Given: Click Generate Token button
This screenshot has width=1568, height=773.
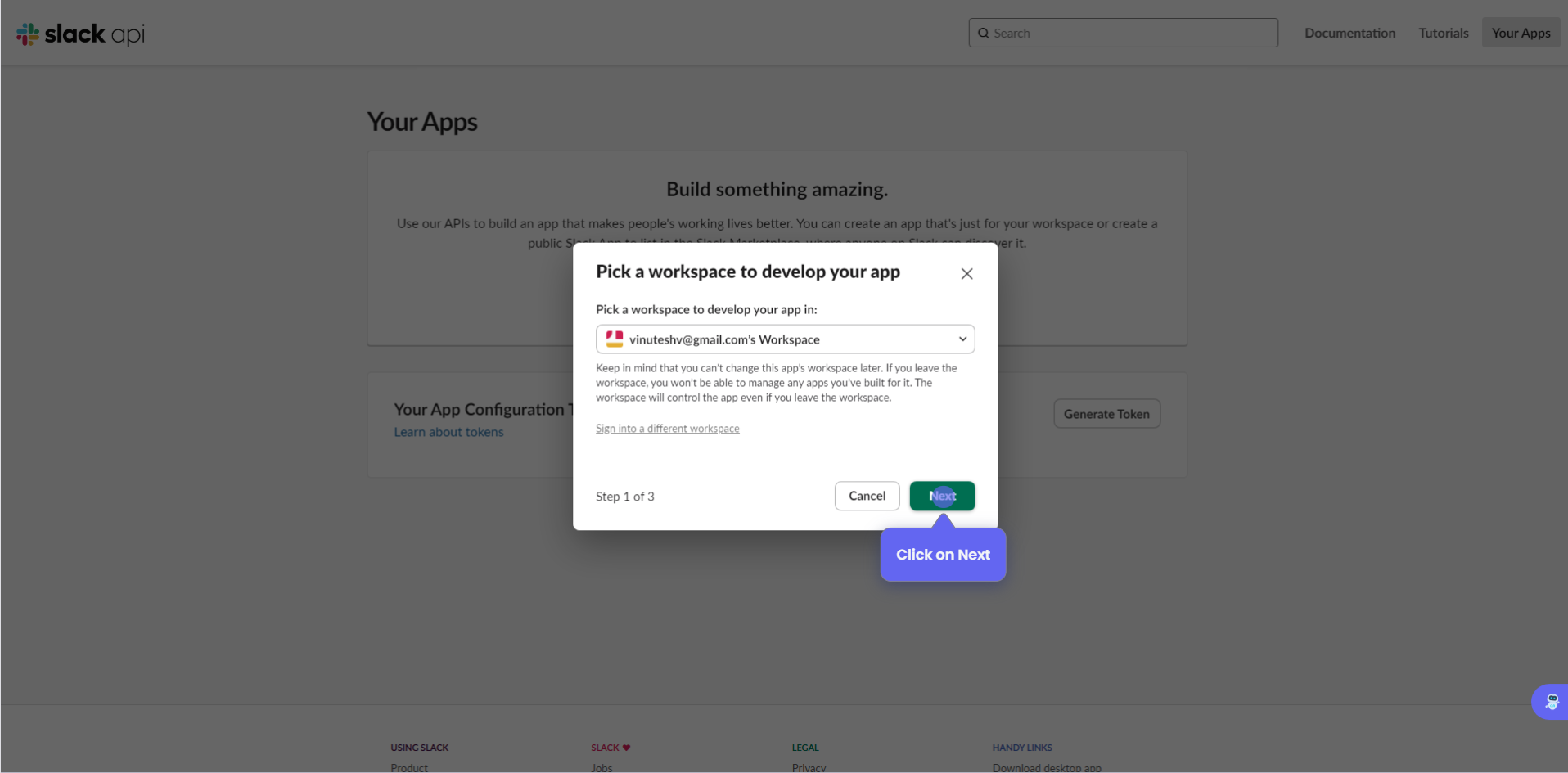Looking at the screenshot, I should tap(1106, 414).
